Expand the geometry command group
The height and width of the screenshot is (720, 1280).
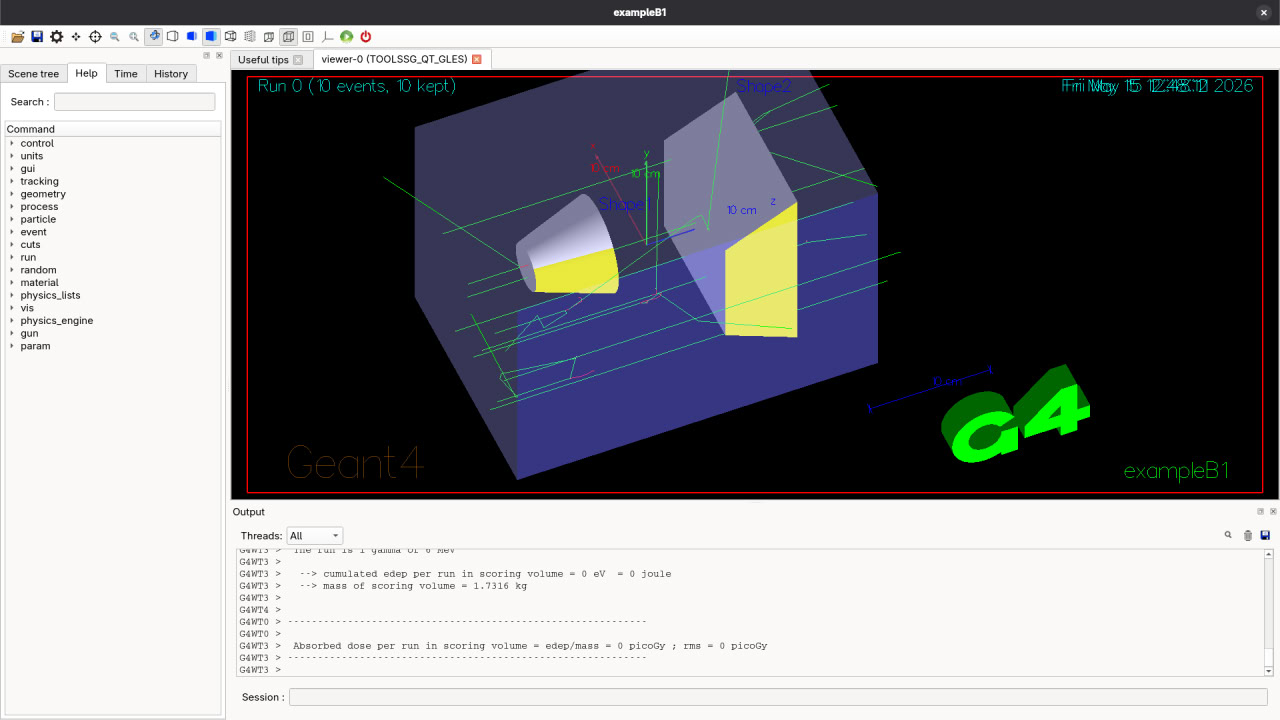tap(12, 194)
